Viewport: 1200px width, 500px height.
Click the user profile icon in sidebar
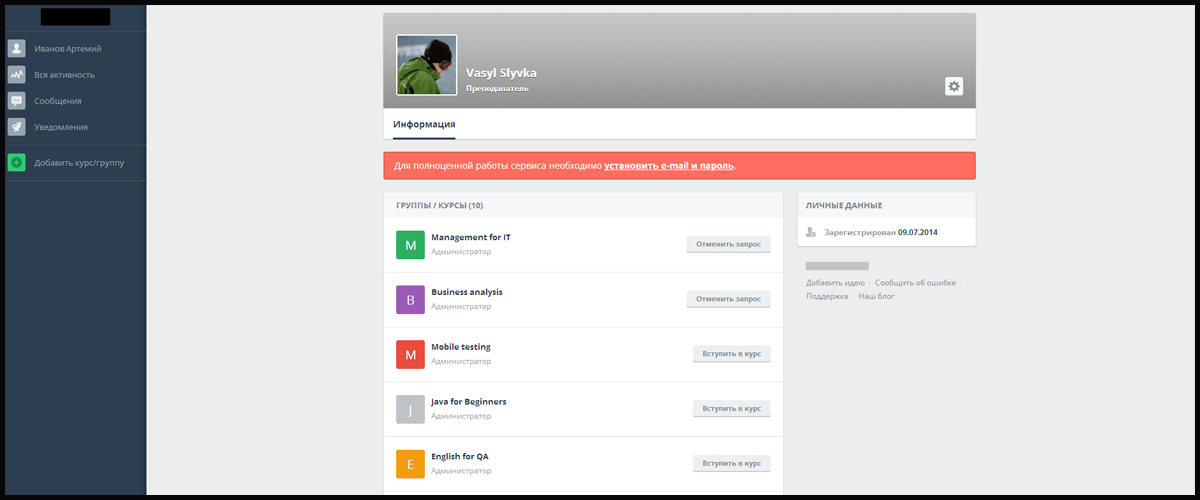coord(16,48)
